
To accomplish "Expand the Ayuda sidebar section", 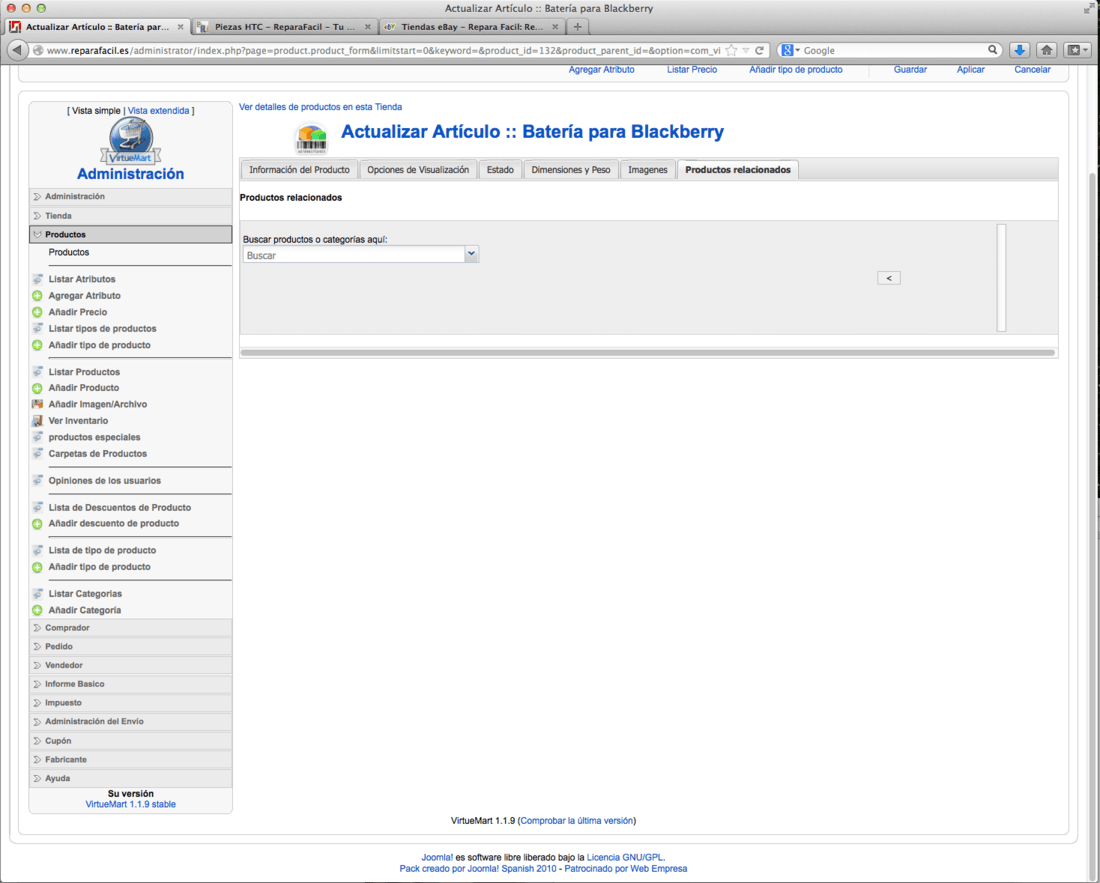I will (x=130, y=778).
